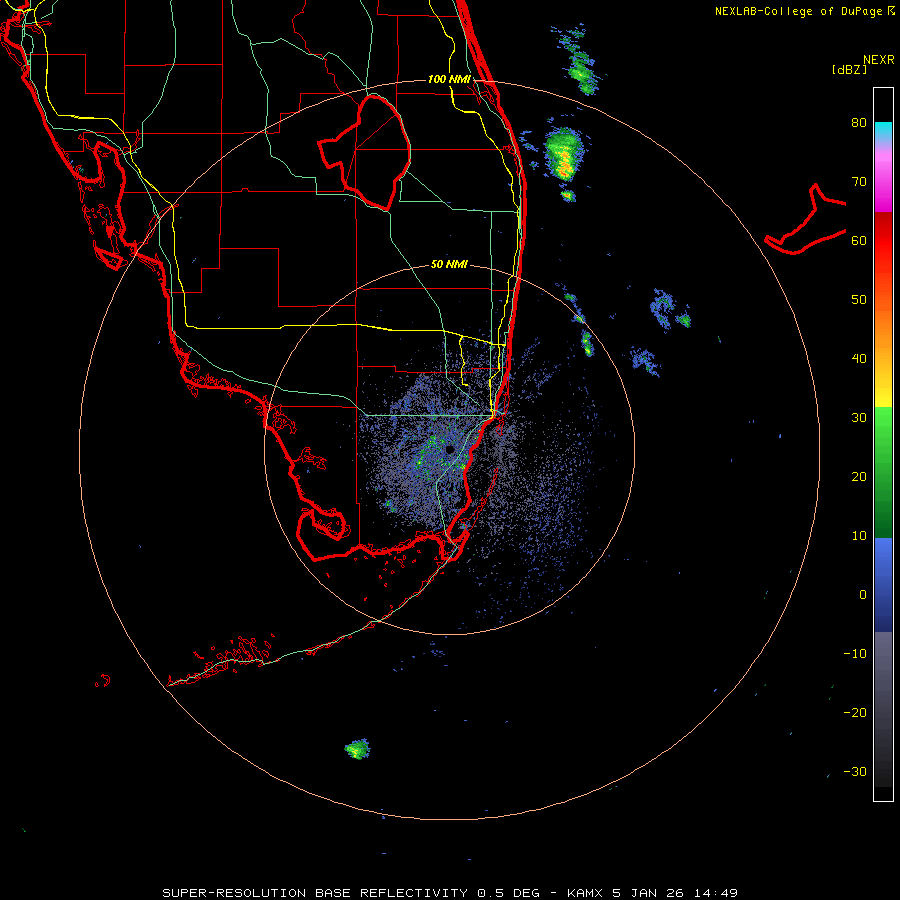Screen dimensions: 900x900
Task: Click the cyan top band of the color scale
Action: [883, 129]
